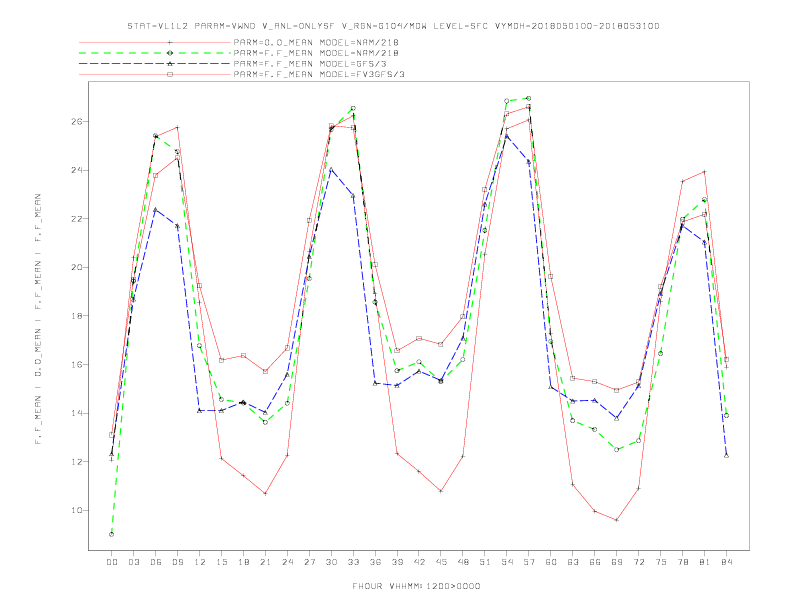Click x-axis tick label 06
The height and width of the screenshot is (612, 792).
coord(156,562)
